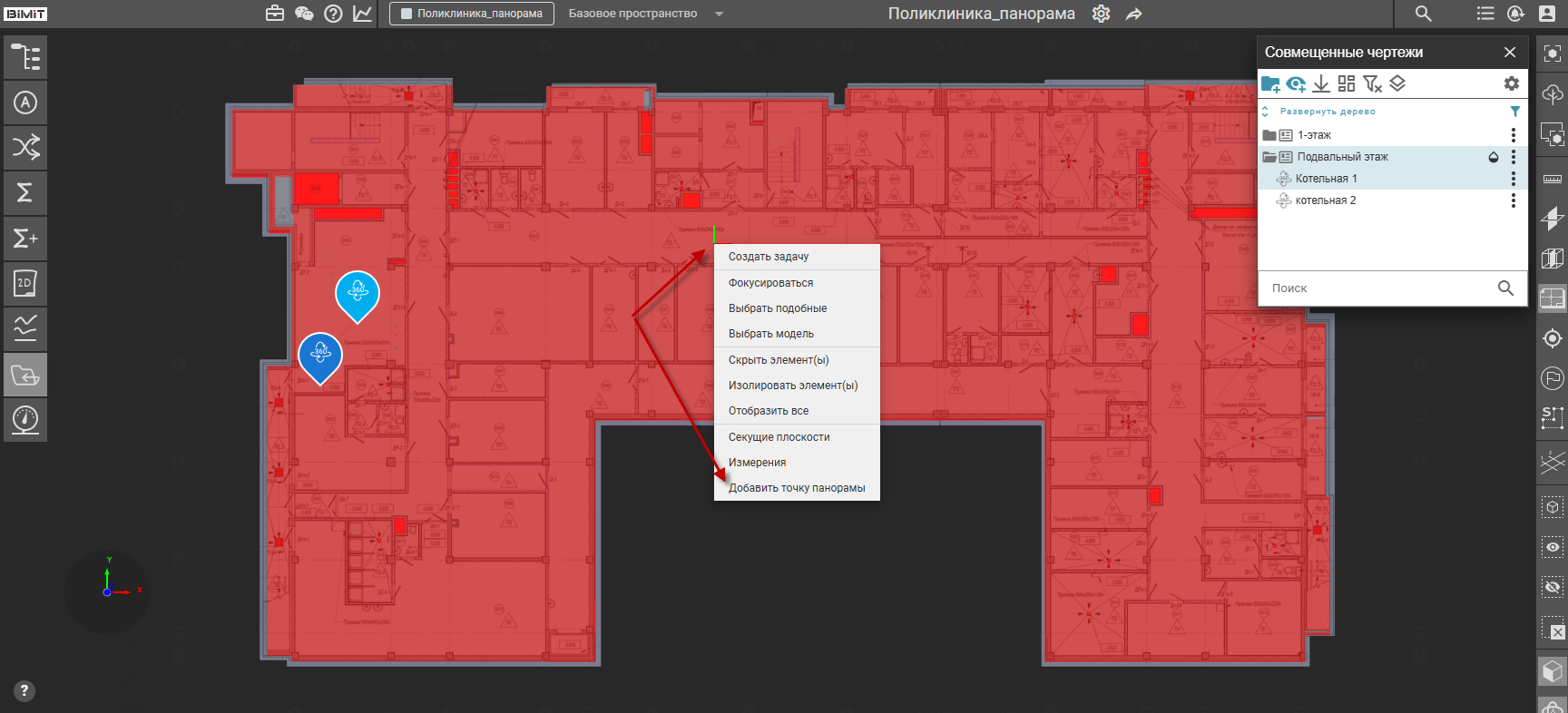Viewport: 1568px width, 713px height.
Task: Click the share arrow next to project title
Action: point(1133,14)
